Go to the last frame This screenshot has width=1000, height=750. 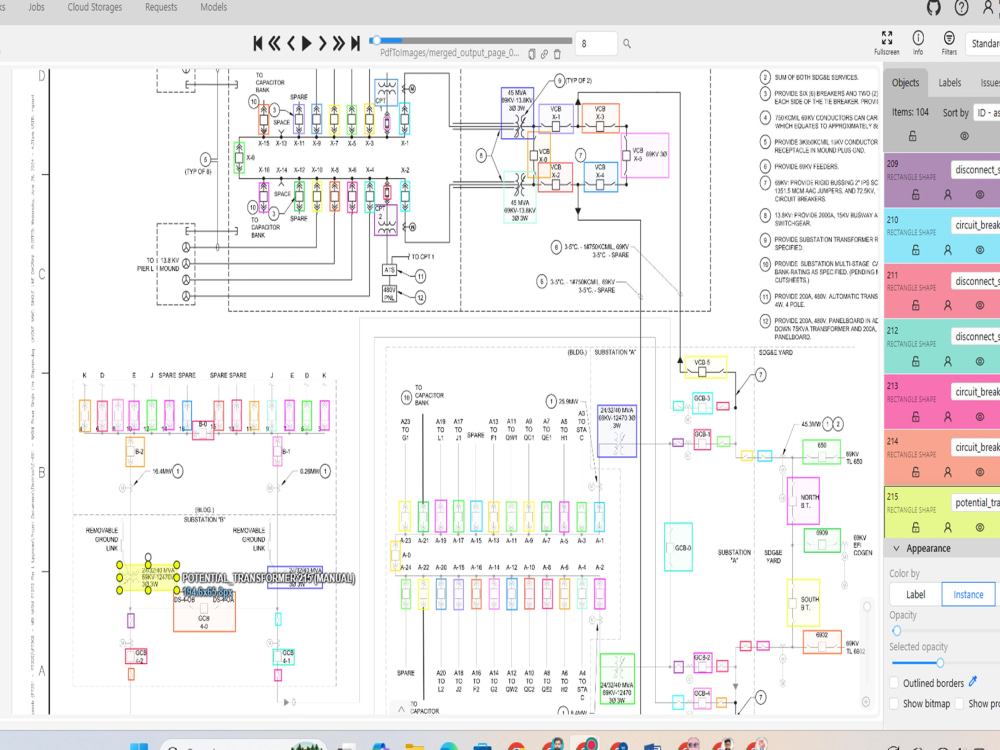[x=355, y=43]
